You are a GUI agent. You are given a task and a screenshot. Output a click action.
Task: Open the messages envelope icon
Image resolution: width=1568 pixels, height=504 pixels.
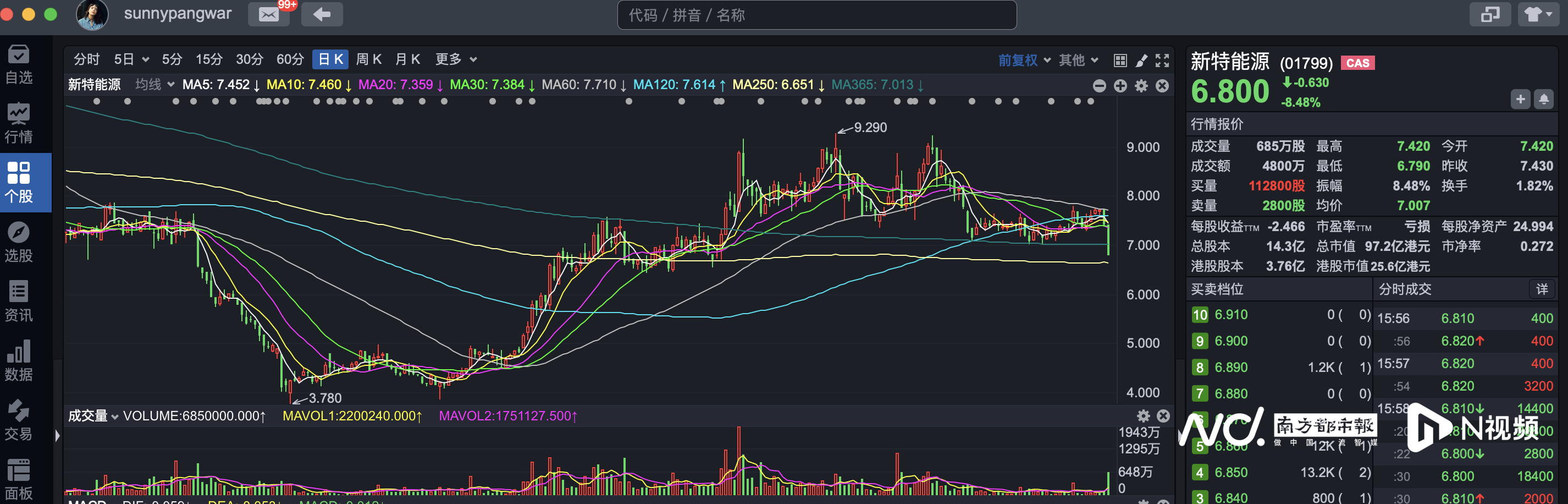pyautogui.click(x=268, y=15)
